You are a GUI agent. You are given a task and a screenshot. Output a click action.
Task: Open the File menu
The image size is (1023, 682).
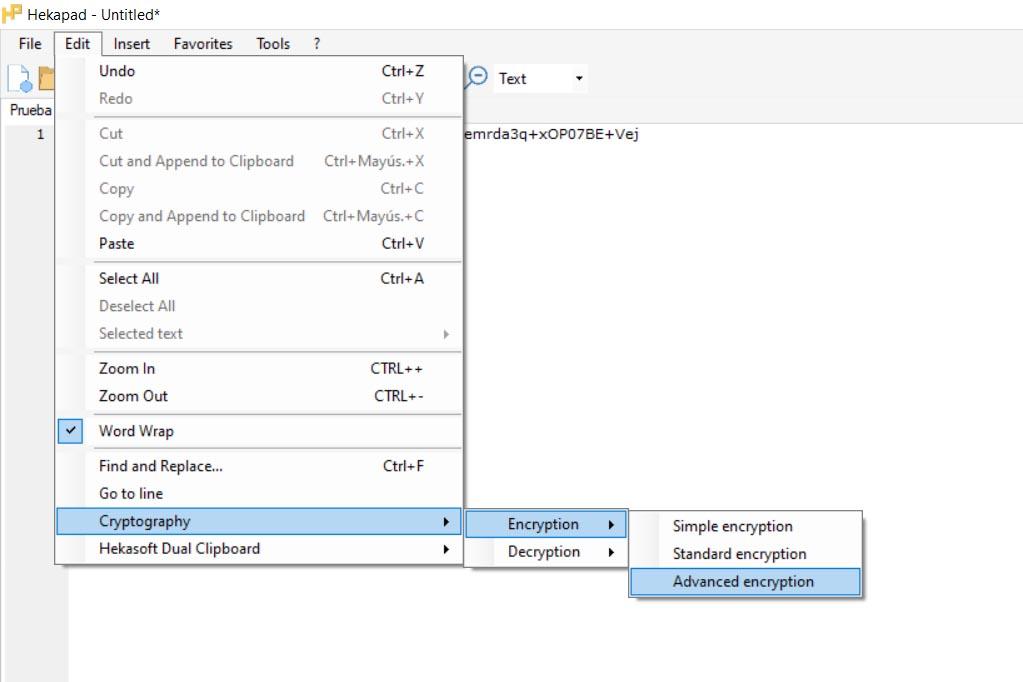tap(30, 44)
